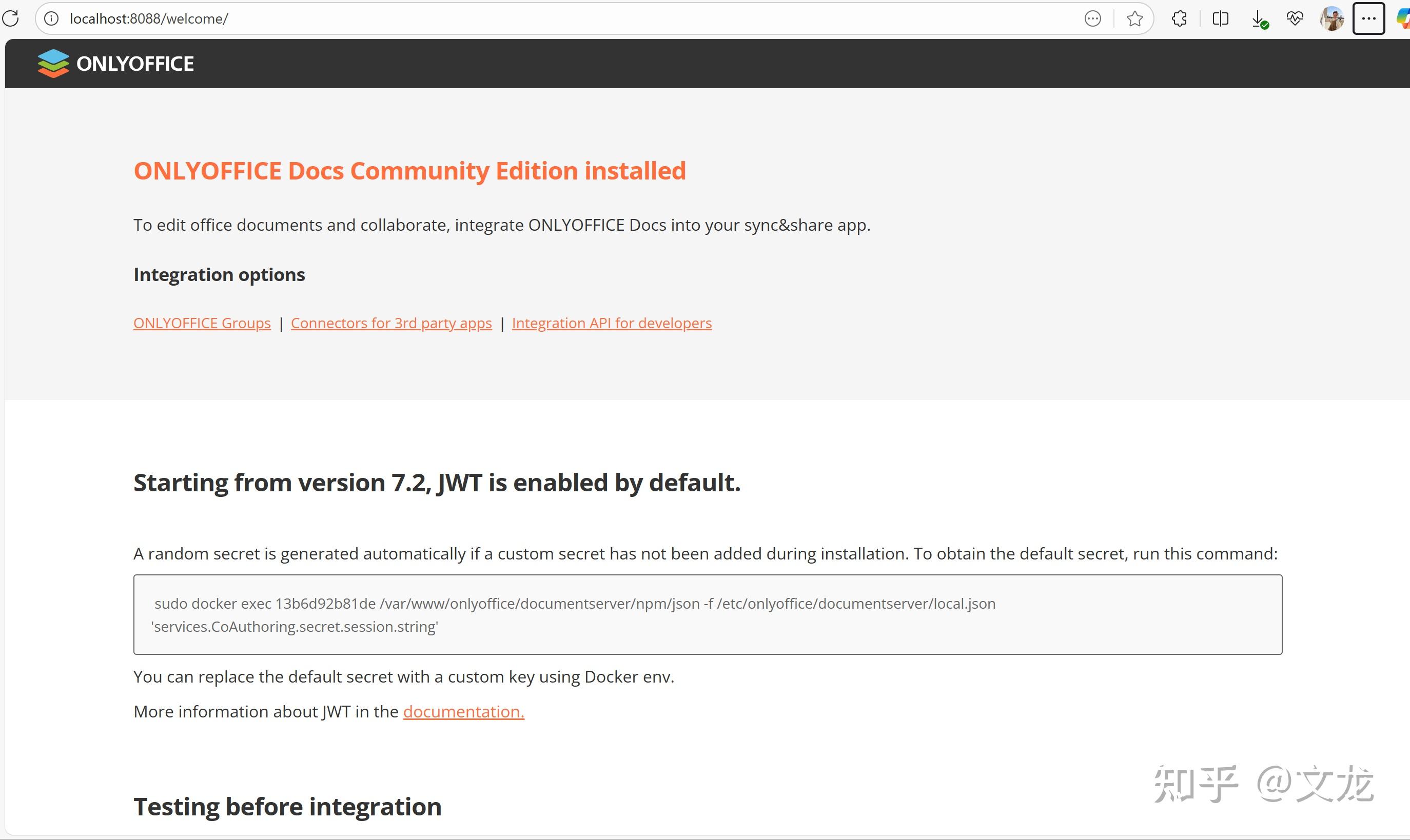Select the docker secret command text
The width and height of the screenshot is (1410, 840).
[x=574, y=604]
